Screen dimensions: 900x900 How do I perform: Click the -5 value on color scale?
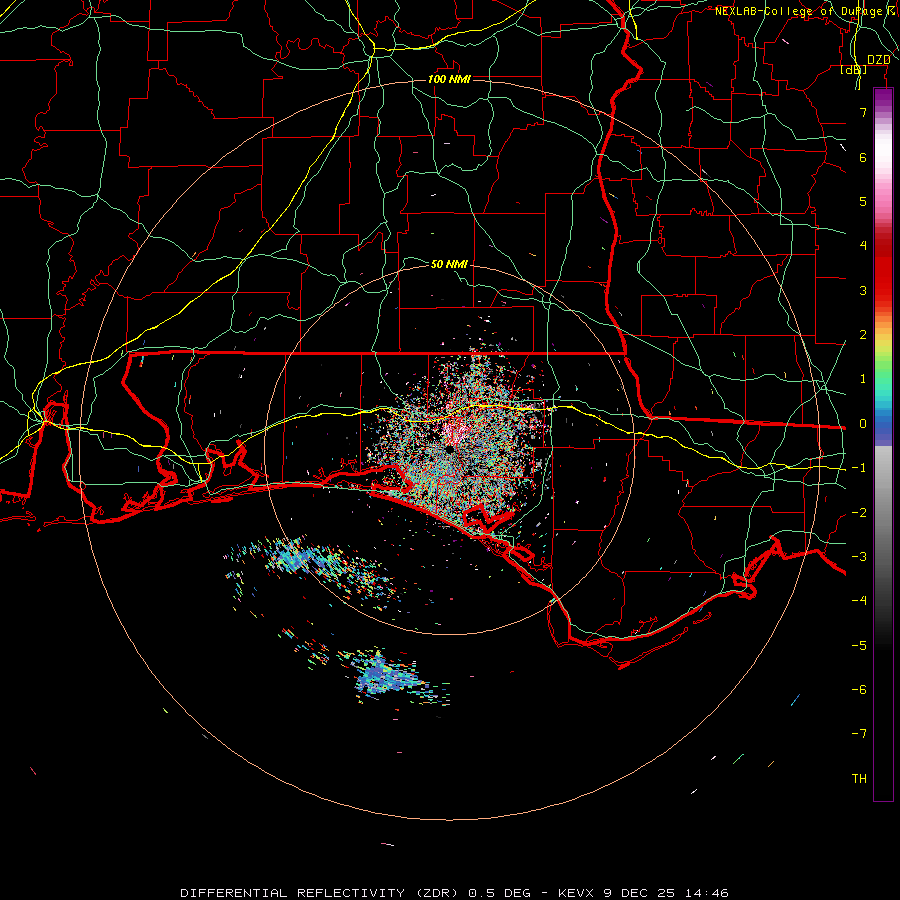point(860,646)
